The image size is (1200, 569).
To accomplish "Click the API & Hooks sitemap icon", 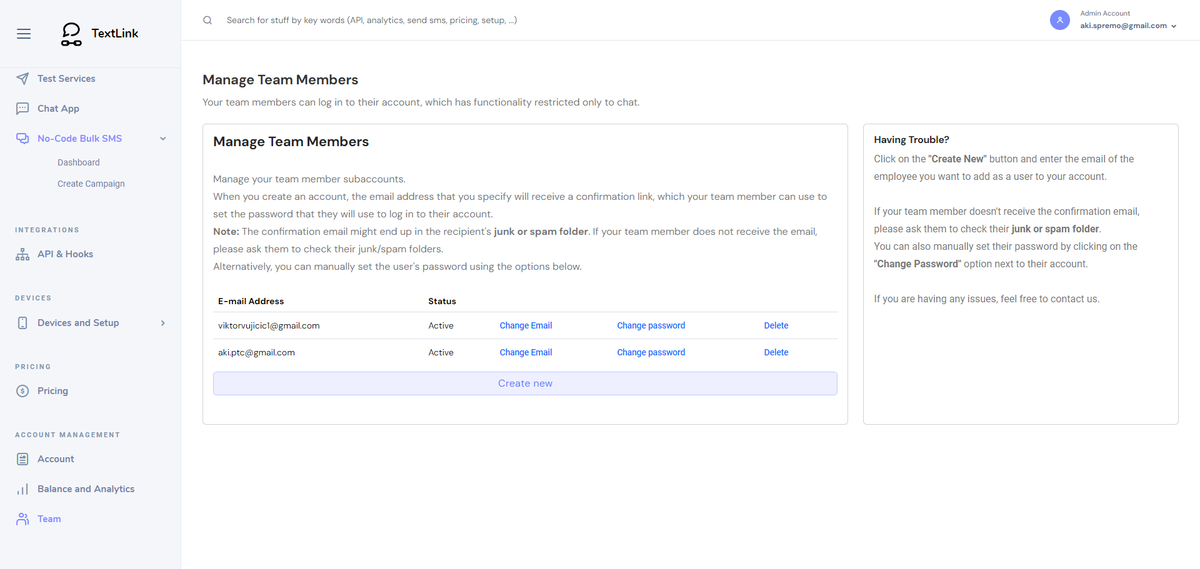I will point(23,254).
